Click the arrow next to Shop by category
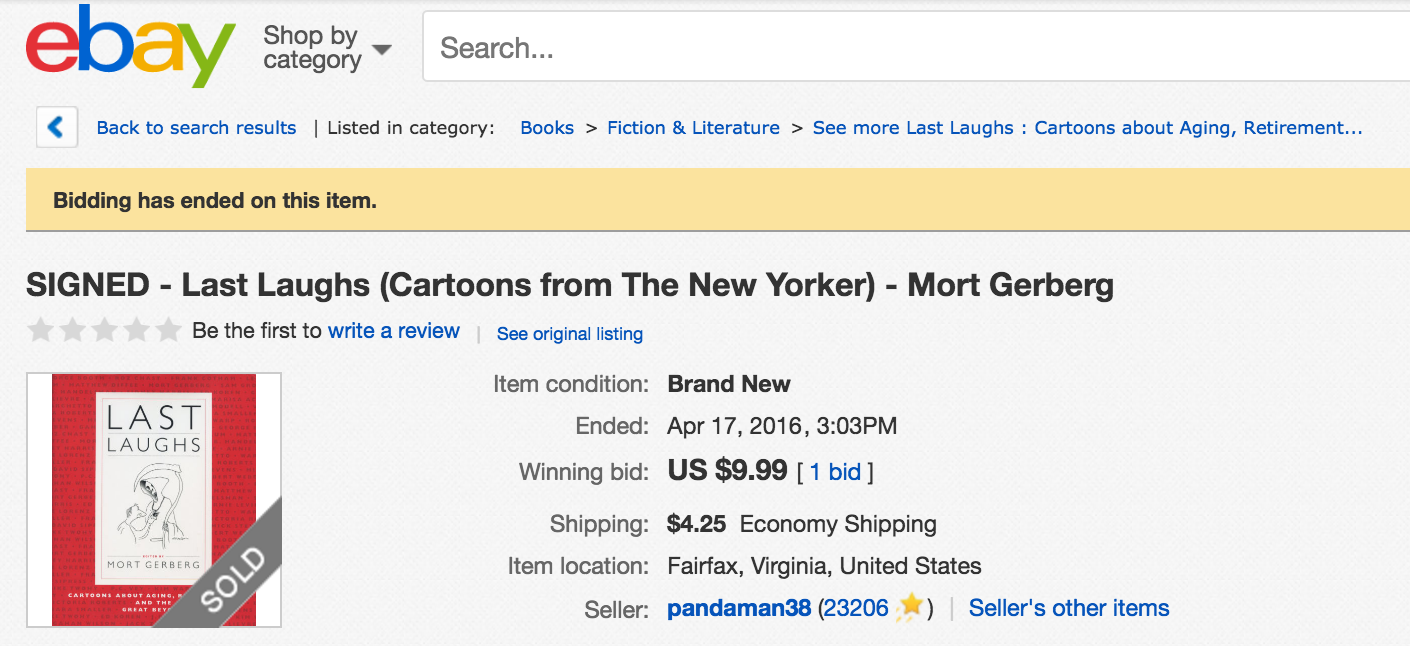The width and height of the screenshot is (1410, 646). pyautogui.click(x=381, y=49)
